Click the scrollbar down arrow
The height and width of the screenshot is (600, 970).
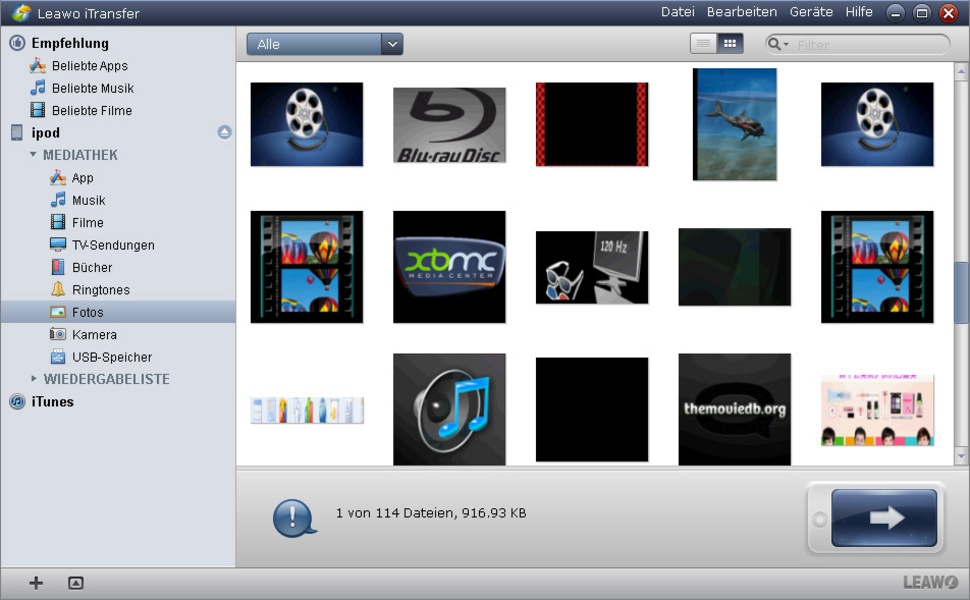coord(961,456)
